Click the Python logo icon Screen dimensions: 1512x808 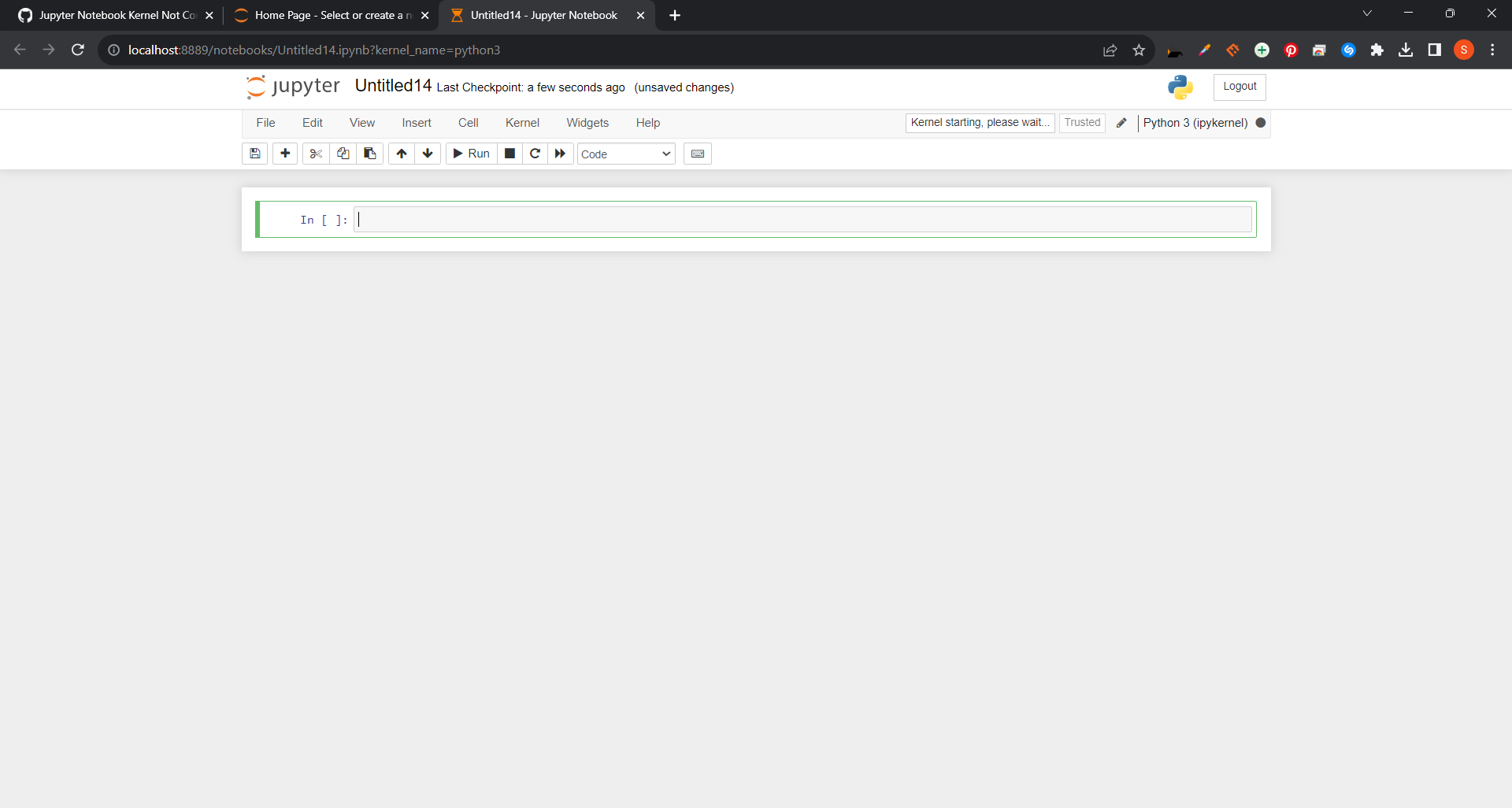pos(1180,87)
